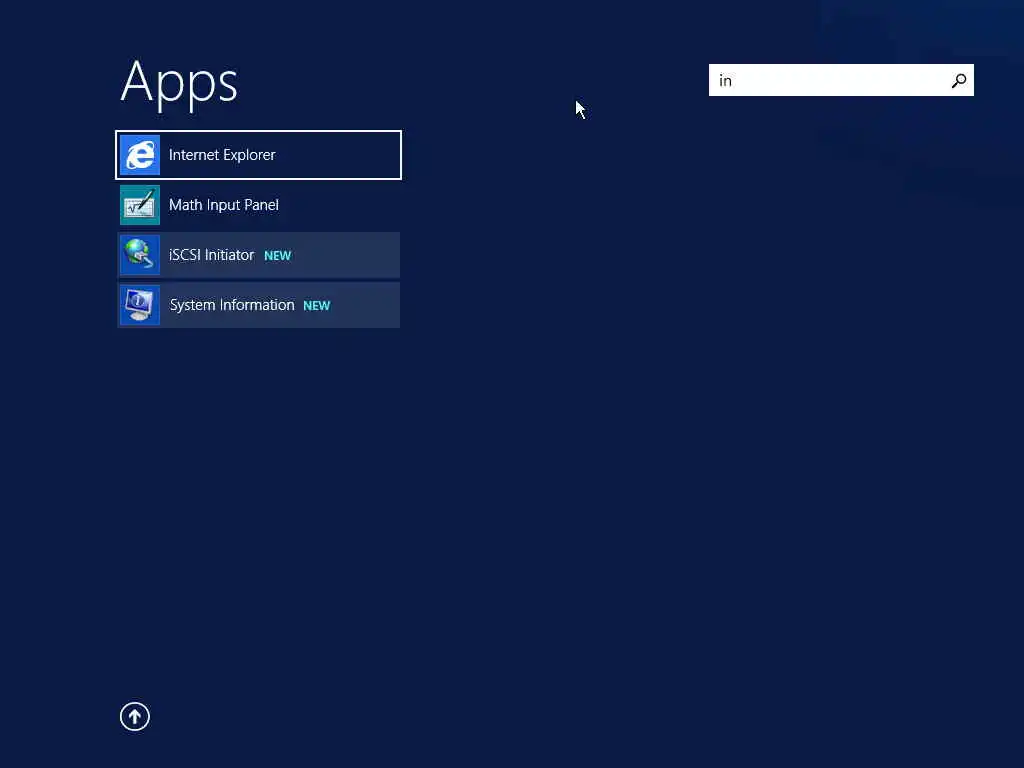Focus the Apps search text box
Screen dimensions: 1024x768
click(x=841, y=80)
